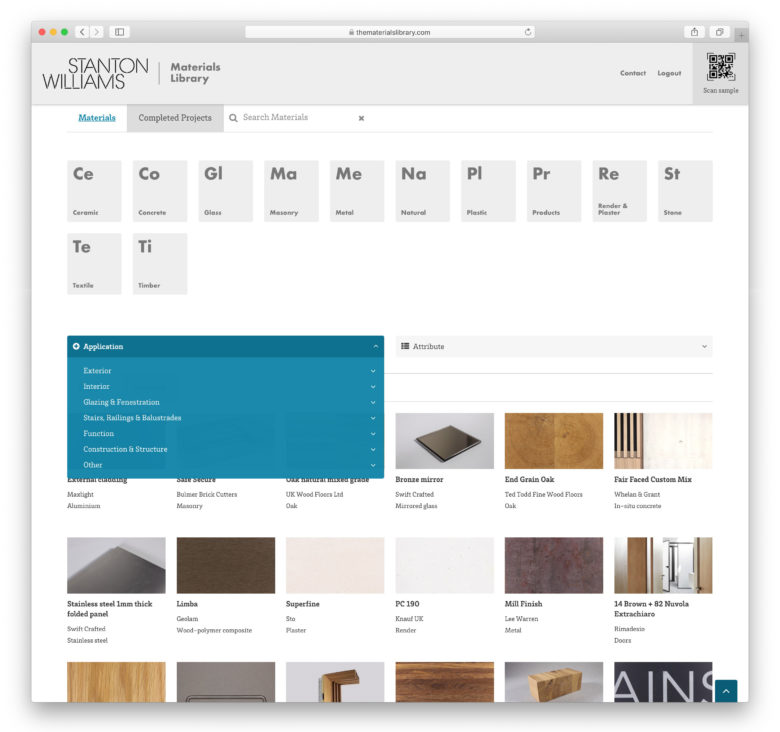The height and width of the screenshot is (732, 780).
Task: Go forward with the browser forward arrow
Action: 97,32
